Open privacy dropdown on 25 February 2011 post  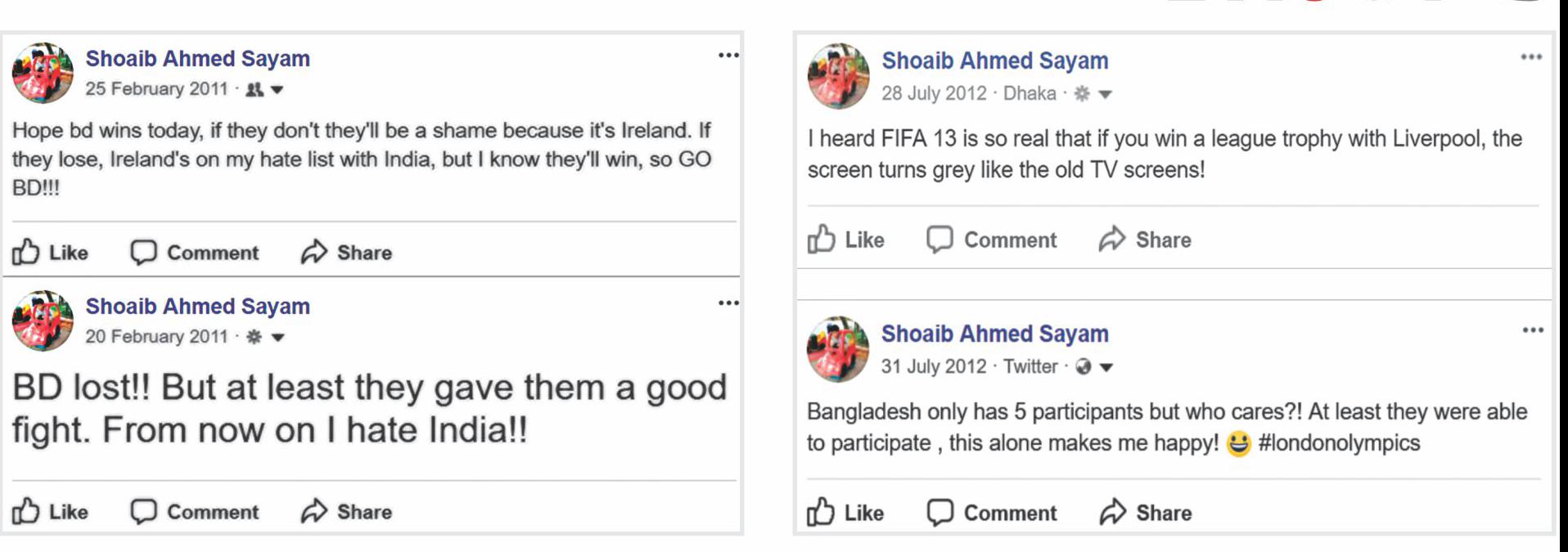(x=277, y=90)
